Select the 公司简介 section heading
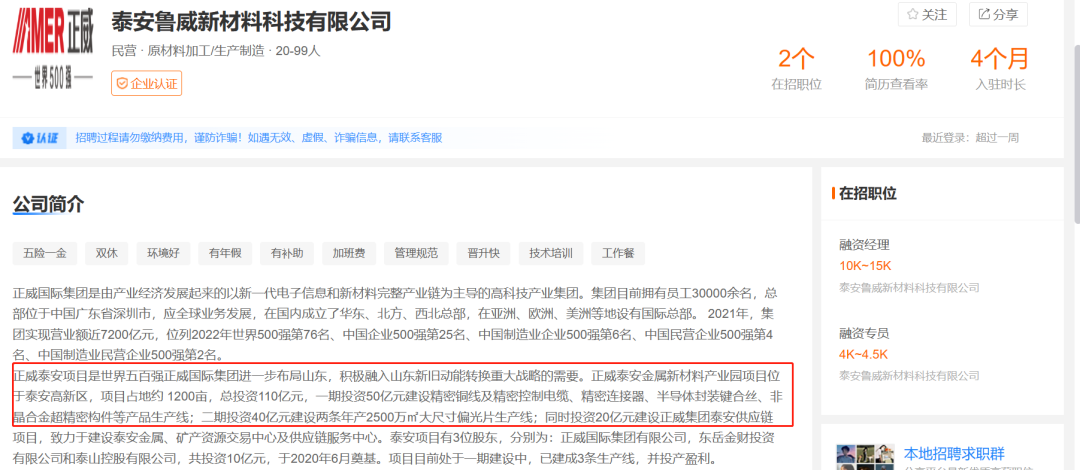This screenshot has width=1080, height=470. 48,204
